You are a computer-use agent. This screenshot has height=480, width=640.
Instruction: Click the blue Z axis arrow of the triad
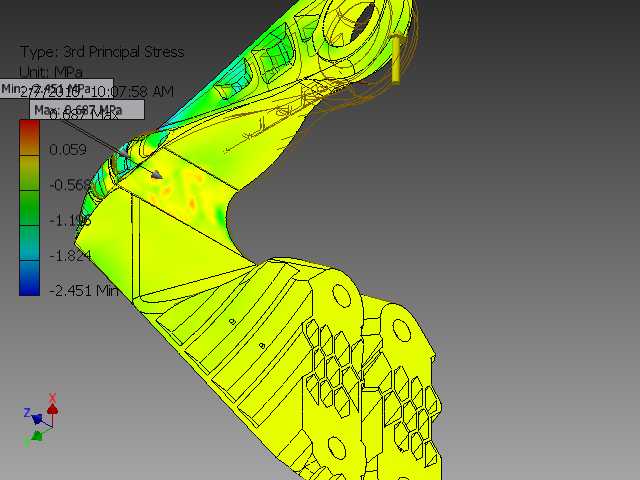tap(36, 418)
